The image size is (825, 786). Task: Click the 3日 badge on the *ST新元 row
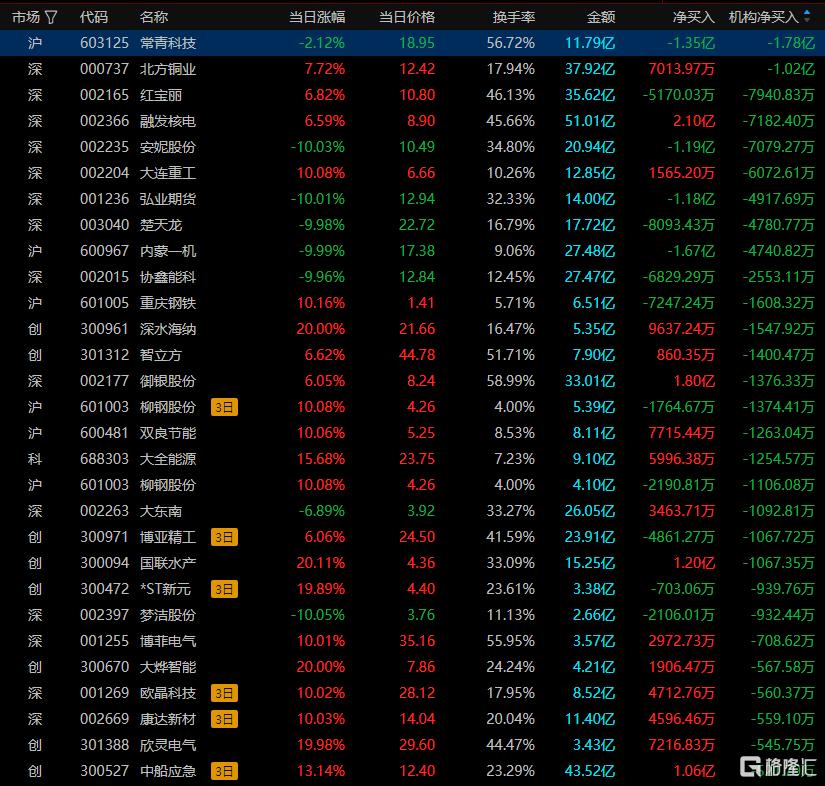tap(224, 589)
